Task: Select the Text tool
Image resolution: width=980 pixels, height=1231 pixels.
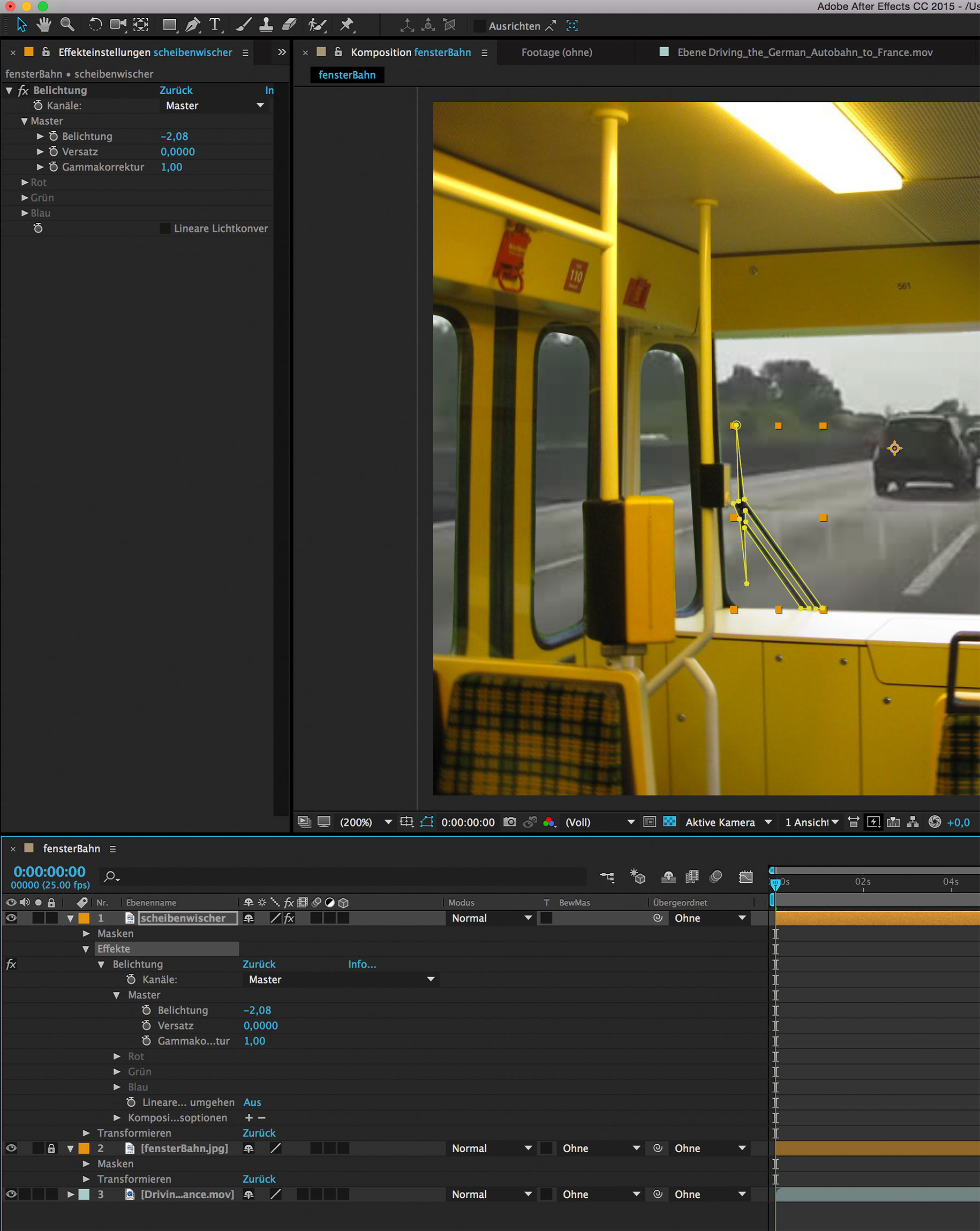Action: point(215,25)
